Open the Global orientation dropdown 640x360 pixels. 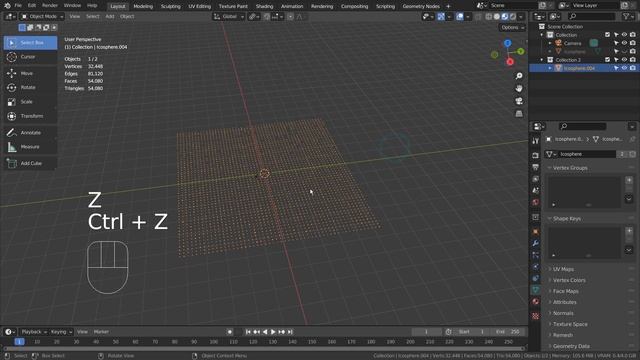point(229,17)
